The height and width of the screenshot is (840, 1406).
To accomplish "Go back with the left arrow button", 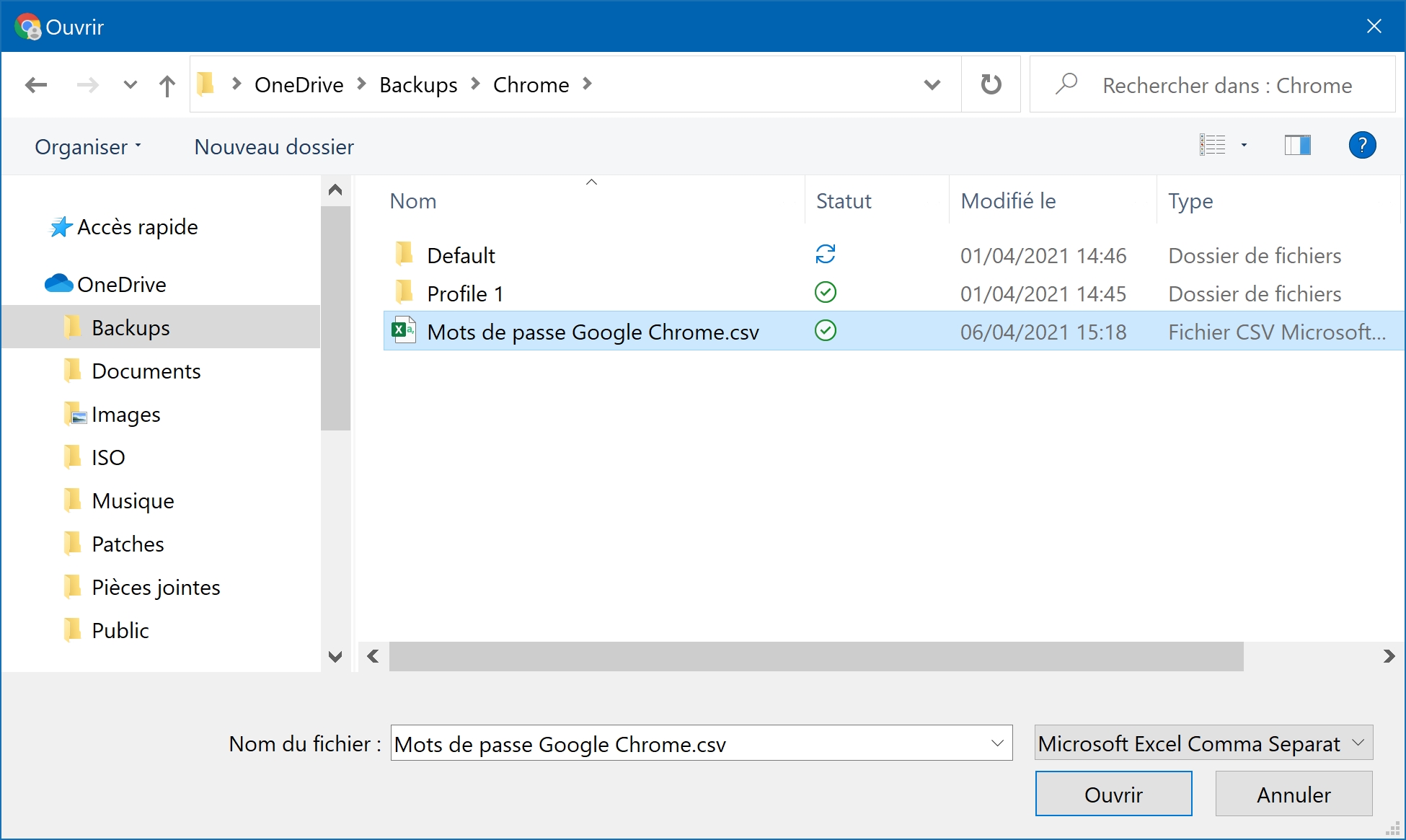I will click(x=36, y=85).
